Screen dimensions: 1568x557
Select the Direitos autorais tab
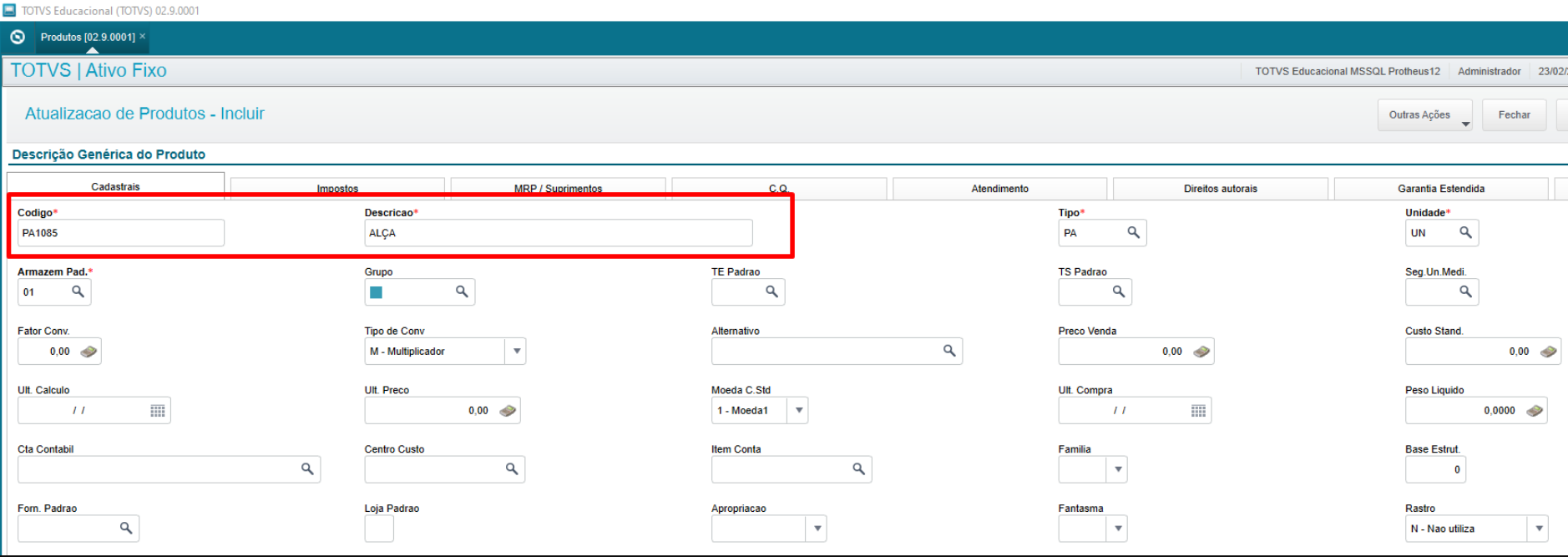click(x=1220, y=189)
